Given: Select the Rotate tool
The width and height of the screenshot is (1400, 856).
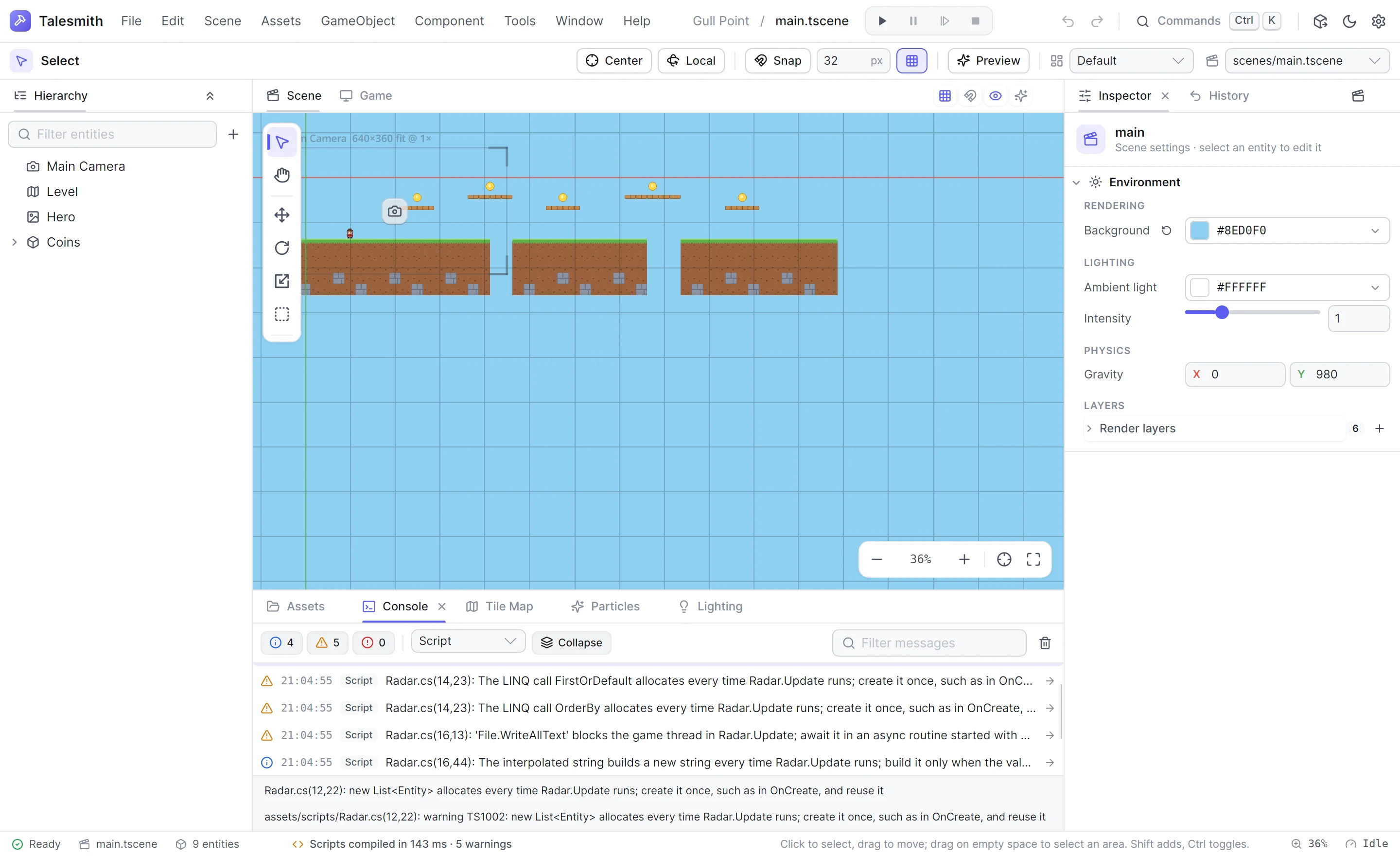Looking at the screenshot, I should tap(282, 248).
